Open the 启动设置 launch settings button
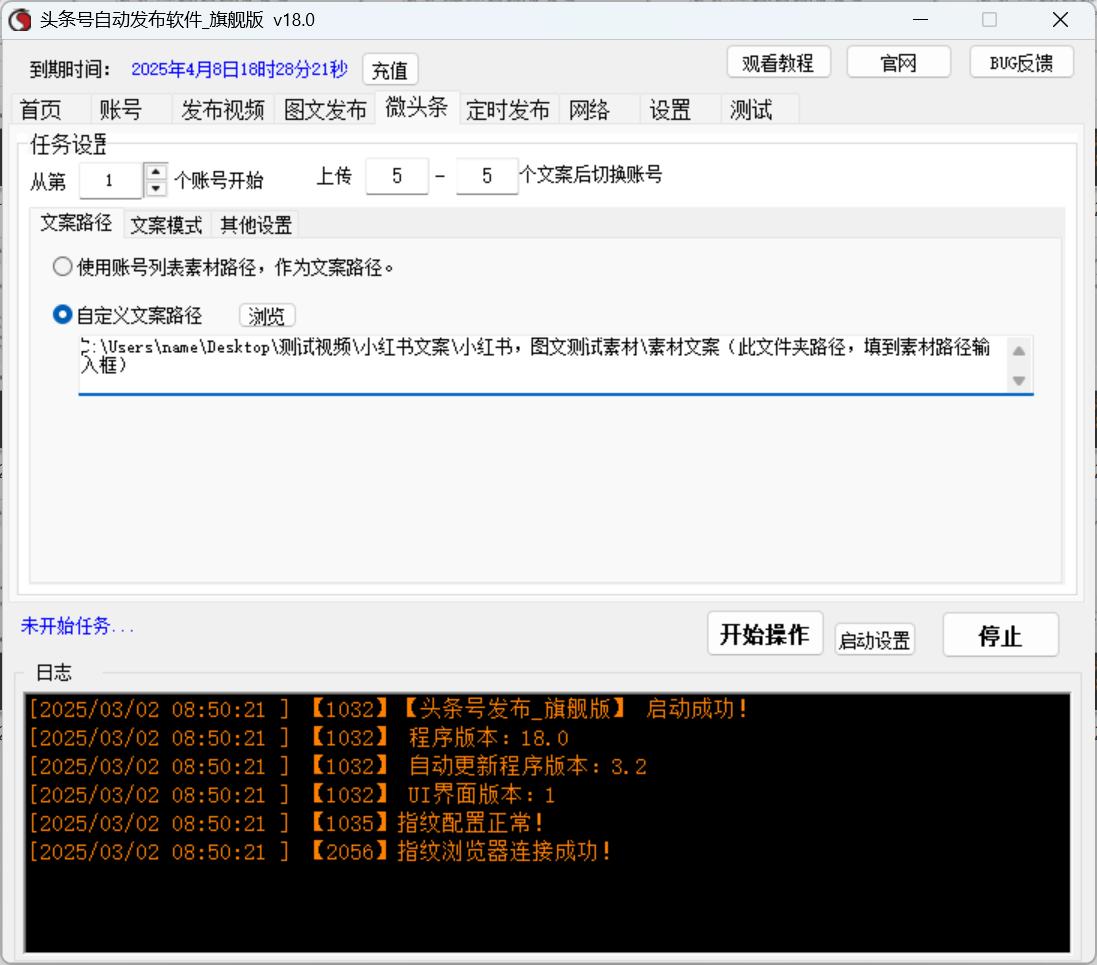1097x965 pixels. click(875, 640)
